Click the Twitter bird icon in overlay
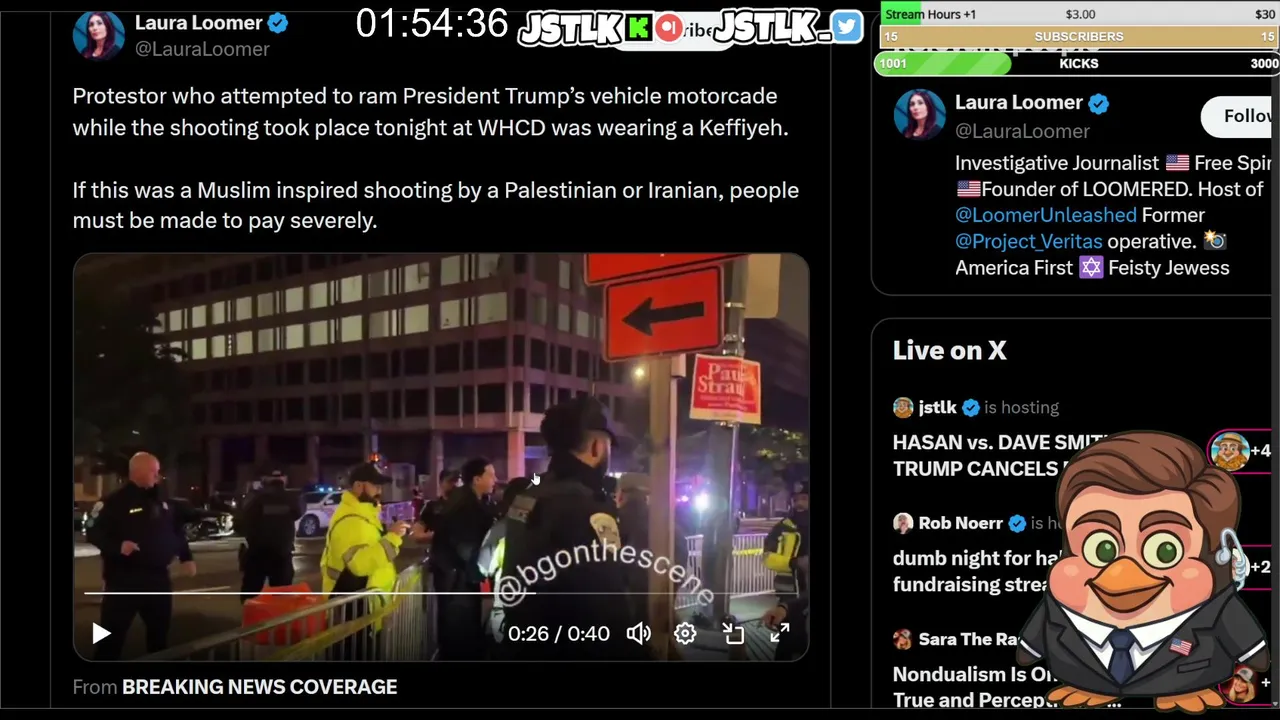 pos(846,27)
